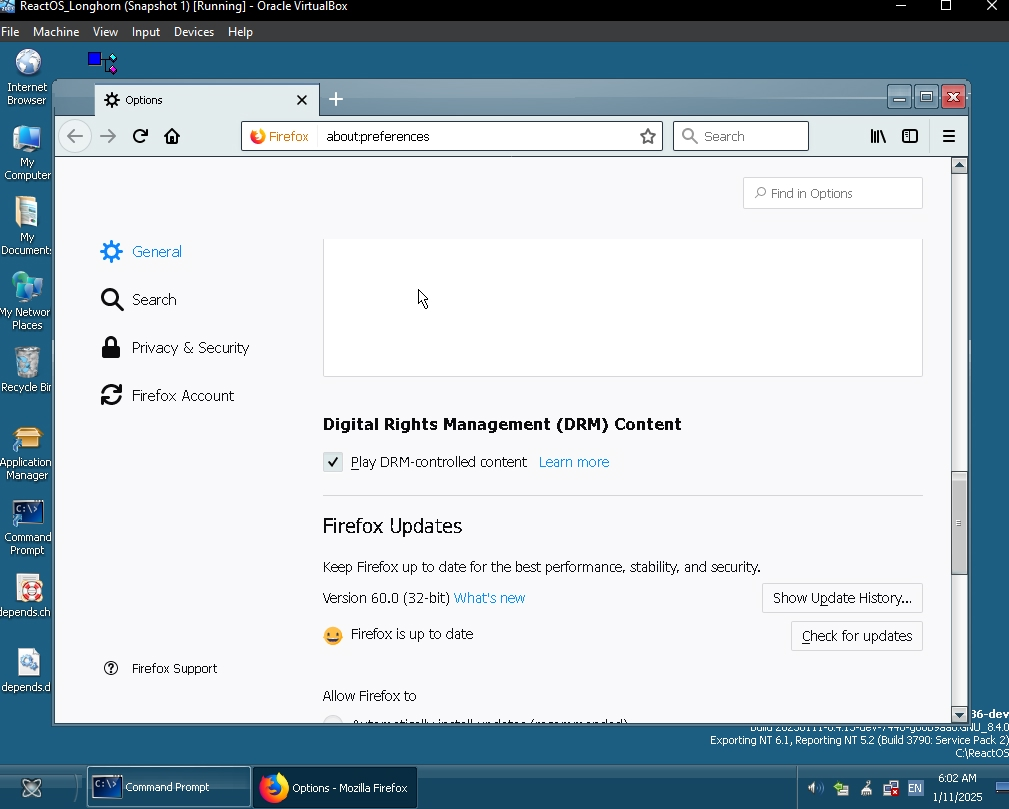Open VirtualBox Help menu
Screen dimensions: 1009x809
(x=240, y=32)
